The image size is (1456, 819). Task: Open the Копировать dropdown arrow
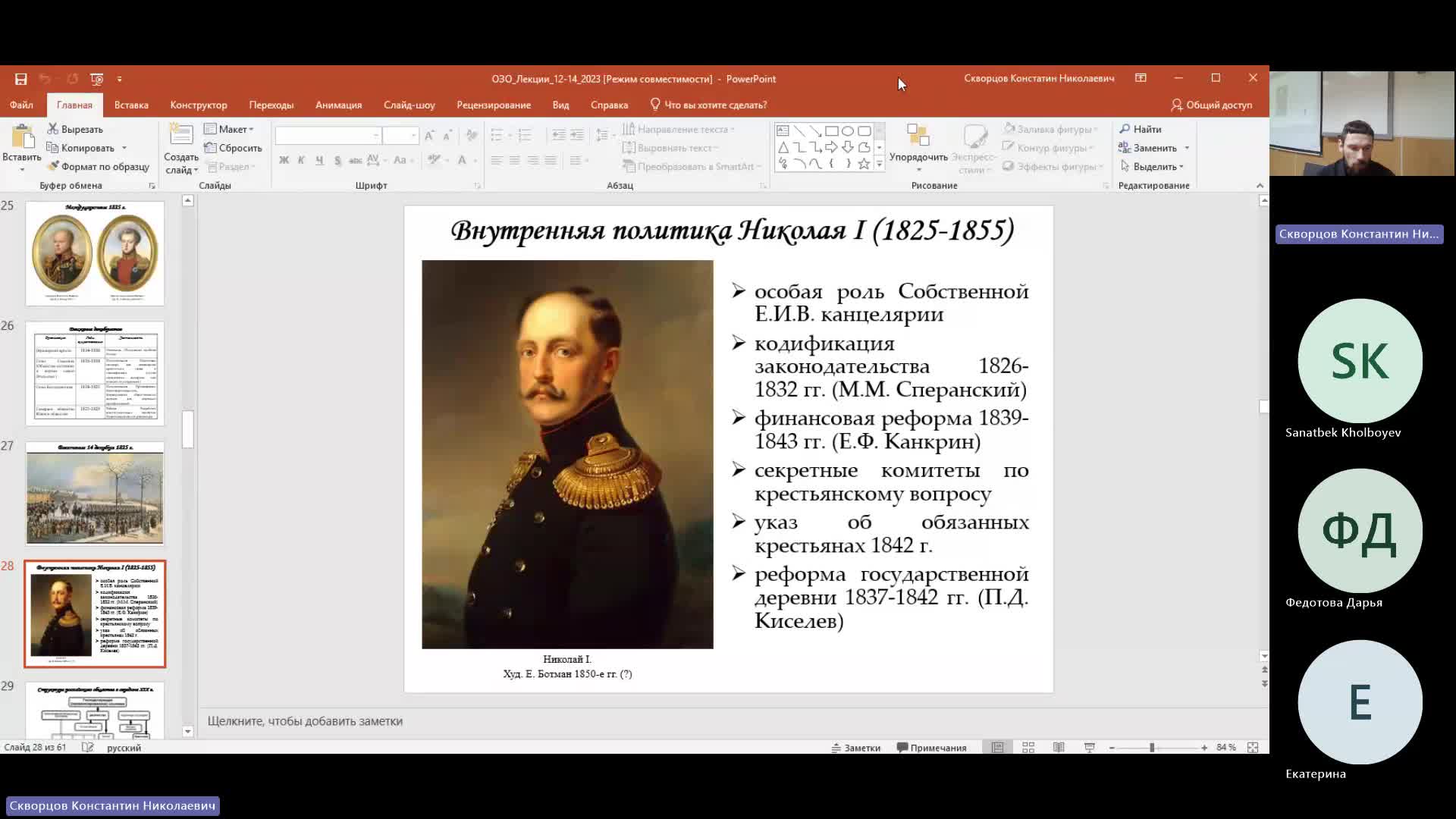pyautogui.click(x=124, y=148)
